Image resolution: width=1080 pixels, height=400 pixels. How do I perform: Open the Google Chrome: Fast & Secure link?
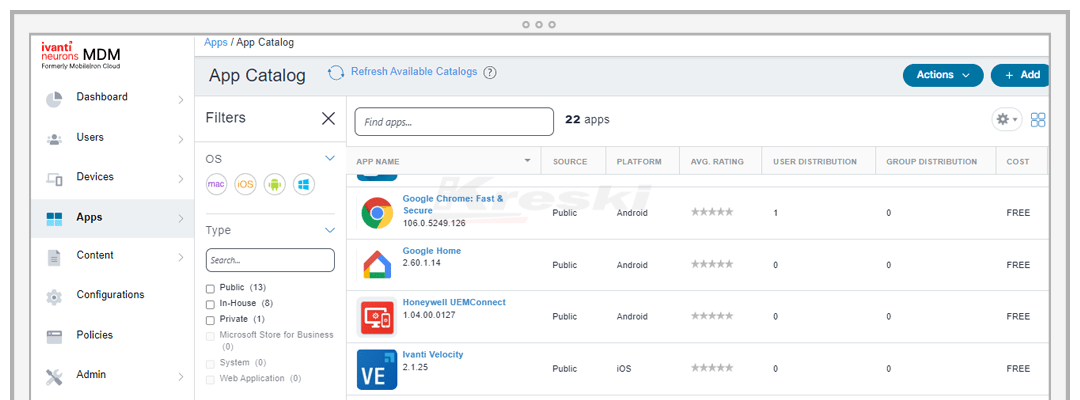[x=453, y=204]
